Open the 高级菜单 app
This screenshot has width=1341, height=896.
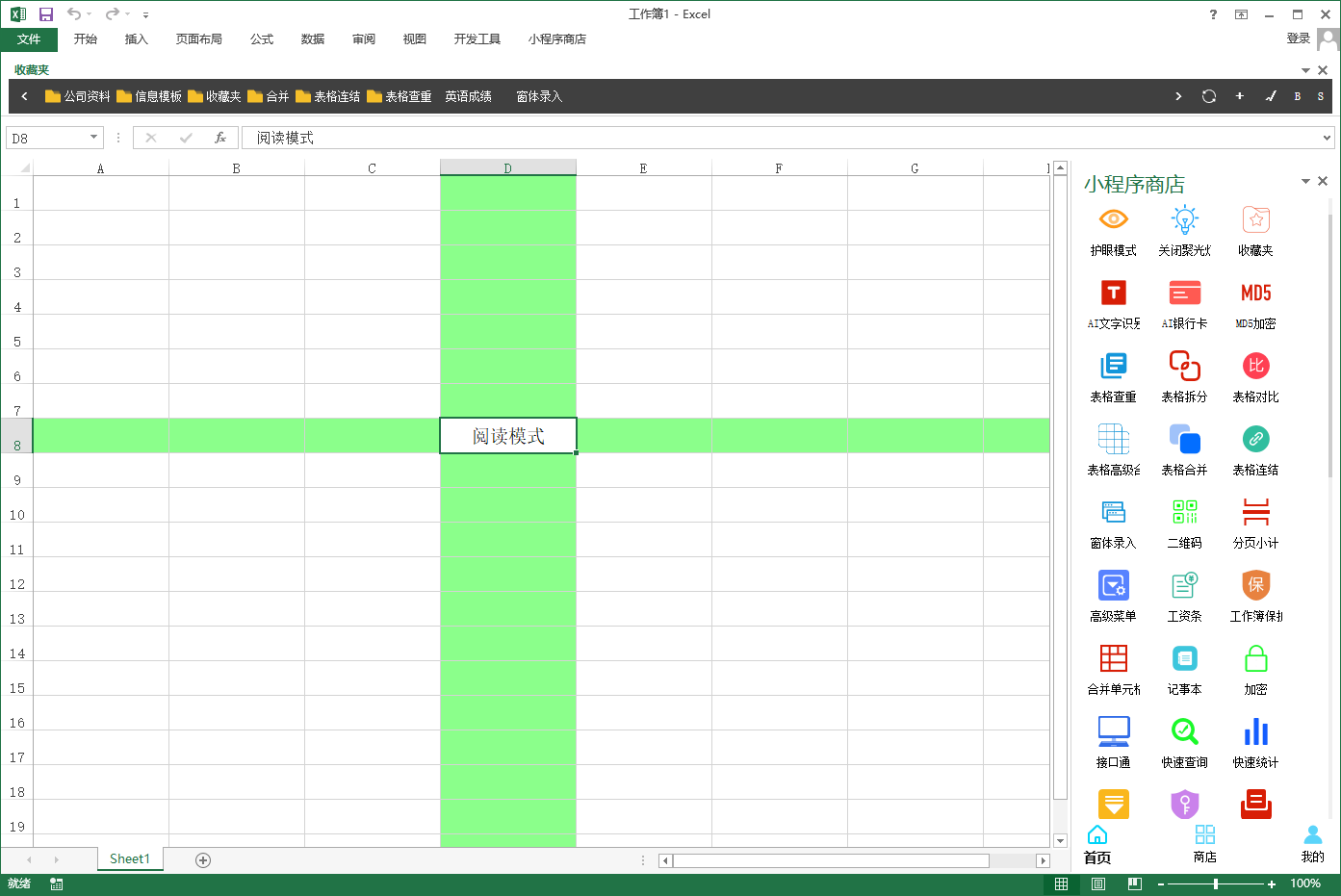[1113, 596]
